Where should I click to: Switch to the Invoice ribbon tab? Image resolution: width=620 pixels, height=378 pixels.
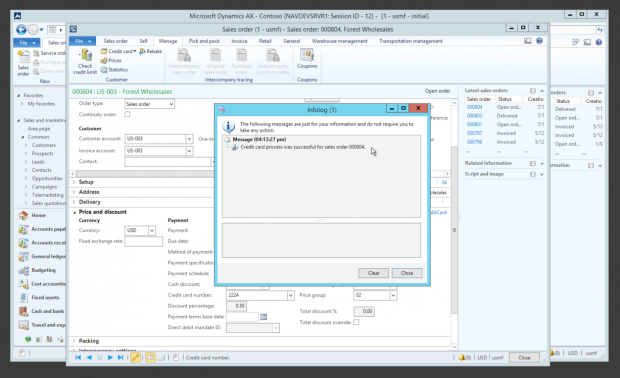point(239,41)
